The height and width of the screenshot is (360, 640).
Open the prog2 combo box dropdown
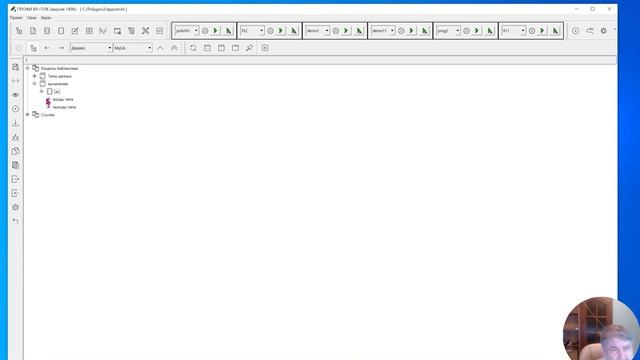coord(457,31)
